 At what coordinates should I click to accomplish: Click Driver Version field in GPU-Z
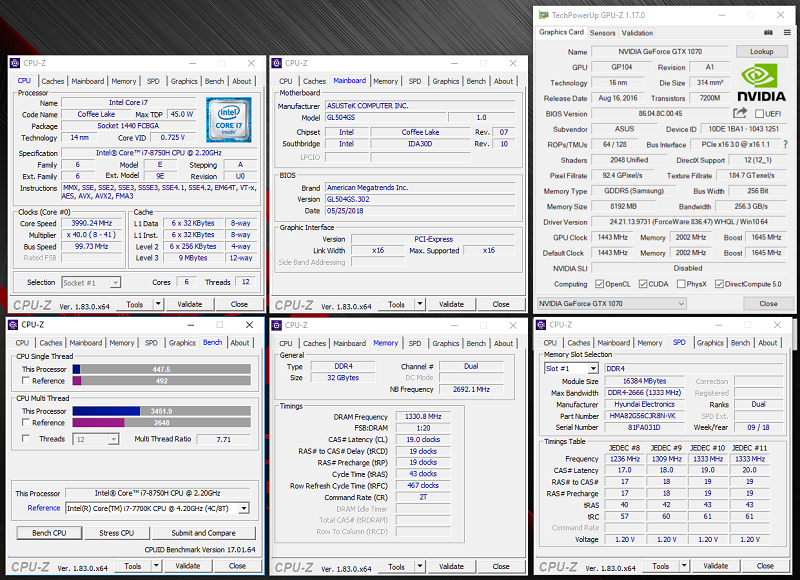(689, 222)
